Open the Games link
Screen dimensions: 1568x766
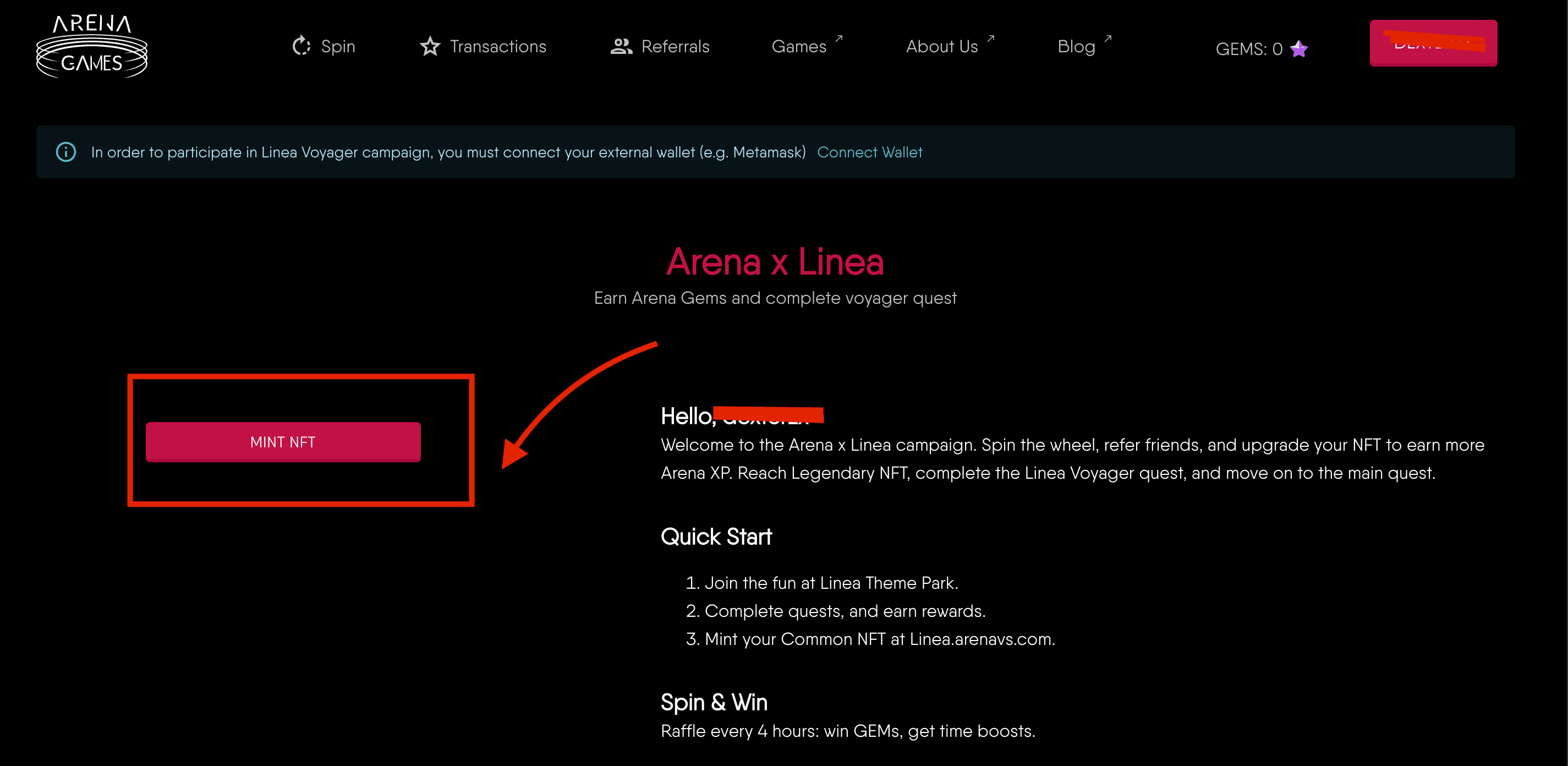[799, 46]
